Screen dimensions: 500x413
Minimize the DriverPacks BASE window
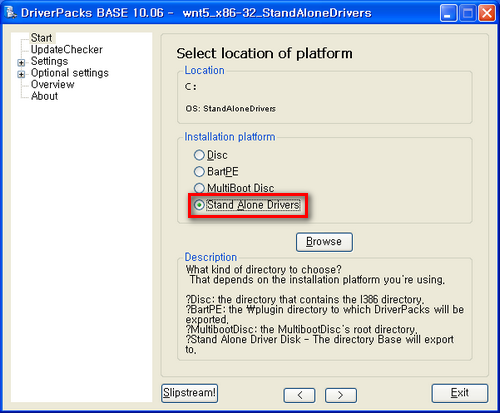pyautogui.click(x=448, y=13)
